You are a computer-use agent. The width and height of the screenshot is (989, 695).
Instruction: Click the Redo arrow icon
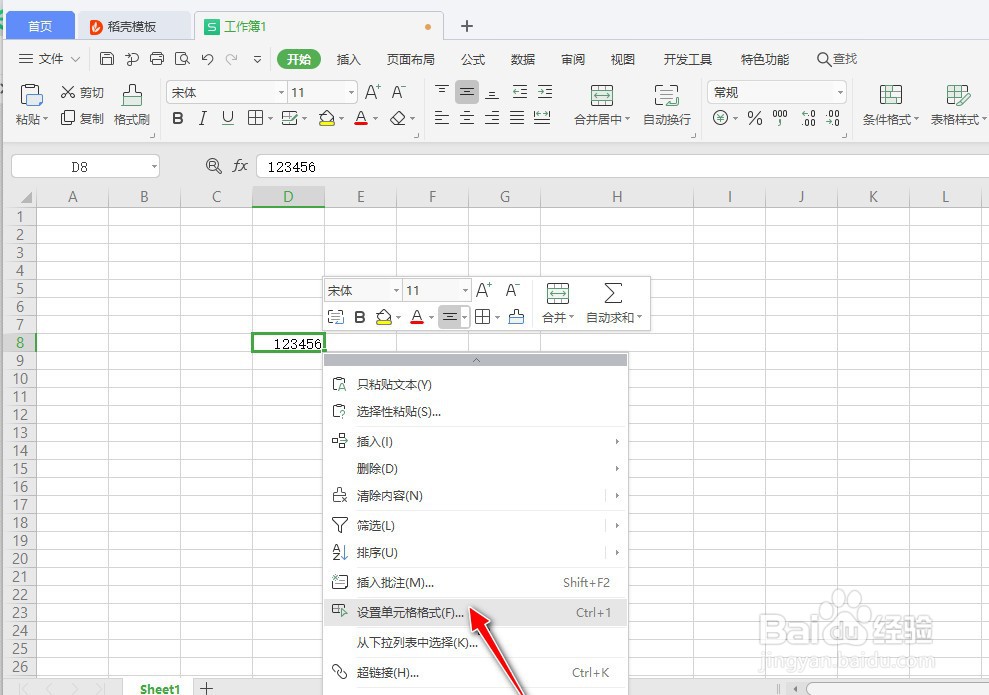coord(232,59)
